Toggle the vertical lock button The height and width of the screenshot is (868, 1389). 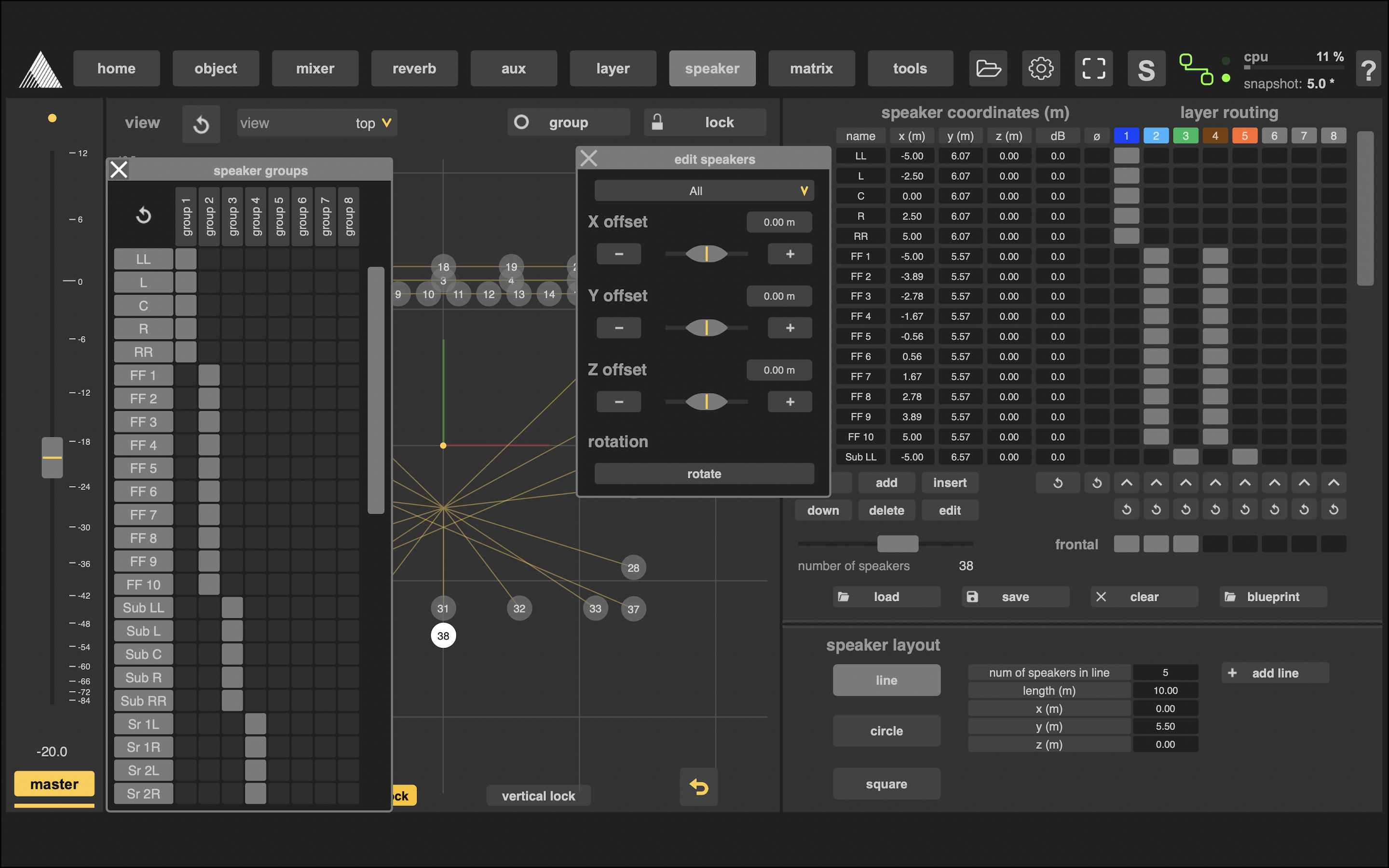[x=538, y=796]
